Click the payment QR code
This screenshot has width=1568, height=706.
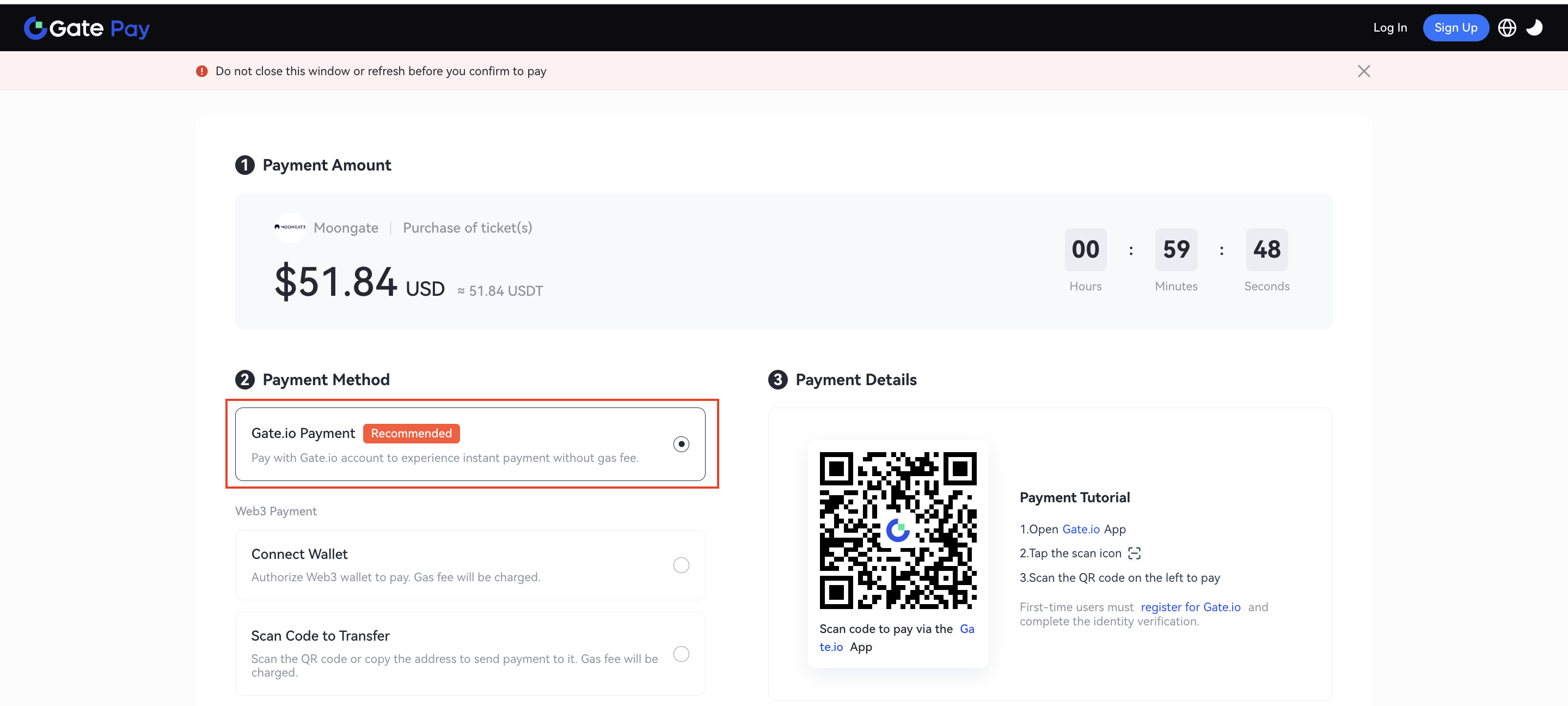(x=897, y=530)
